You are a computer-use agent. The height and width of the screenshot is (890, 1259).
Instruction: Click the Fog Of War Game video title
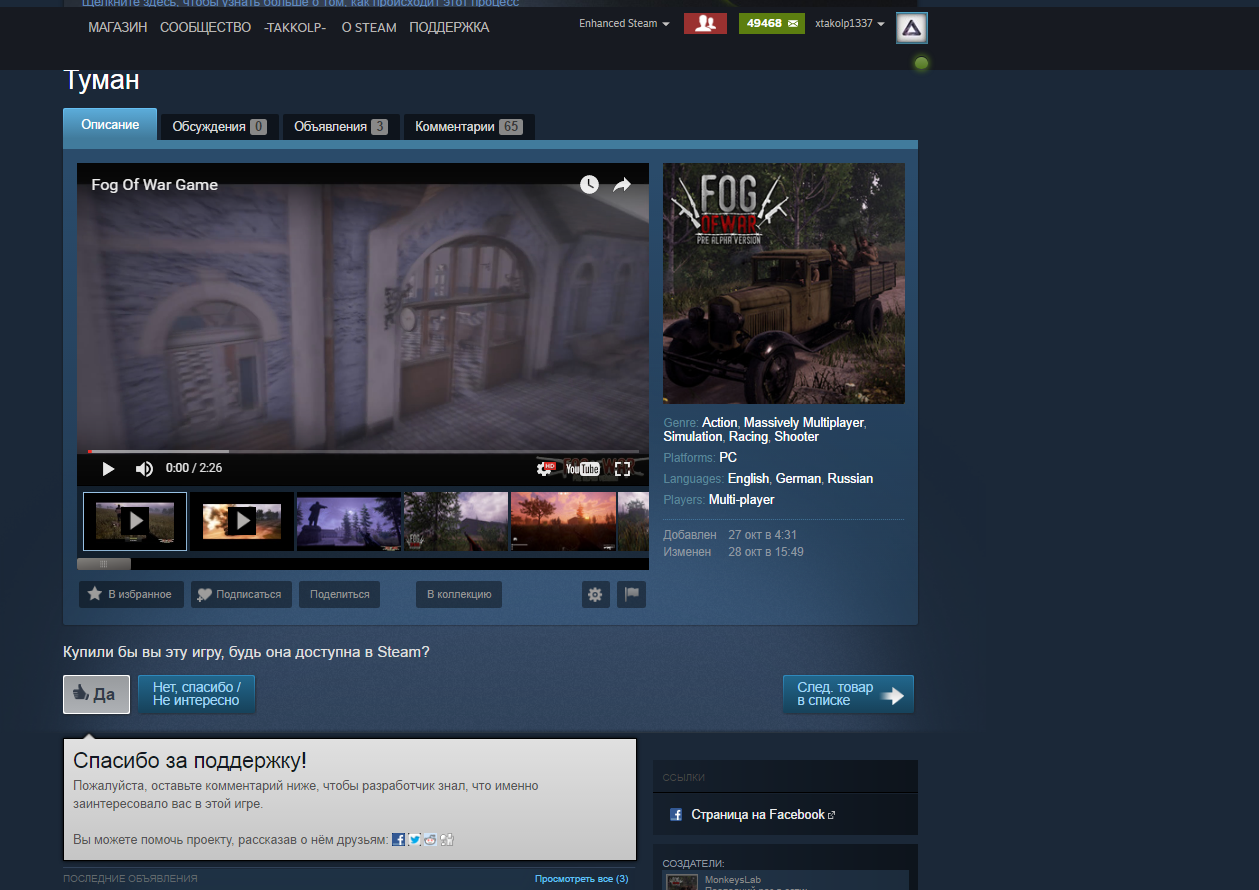coord(155,185)
